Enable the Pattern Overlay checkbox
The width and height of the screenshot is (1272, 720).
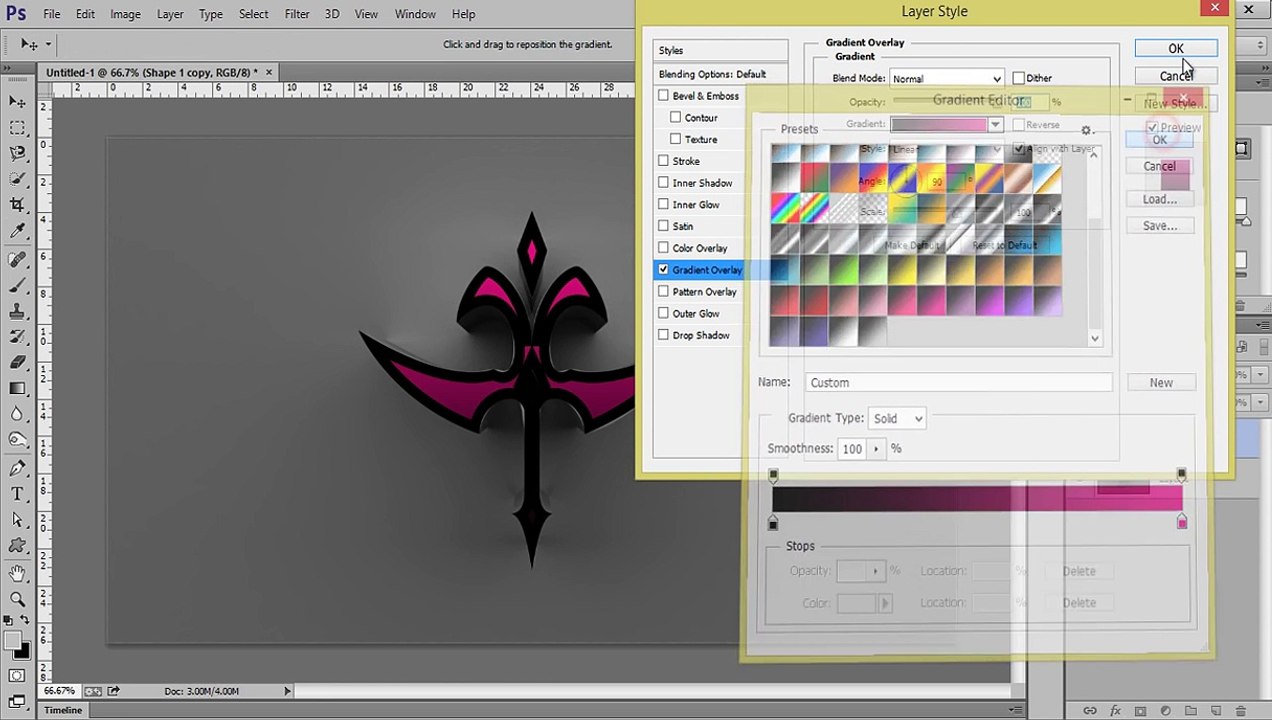(663, 291)
